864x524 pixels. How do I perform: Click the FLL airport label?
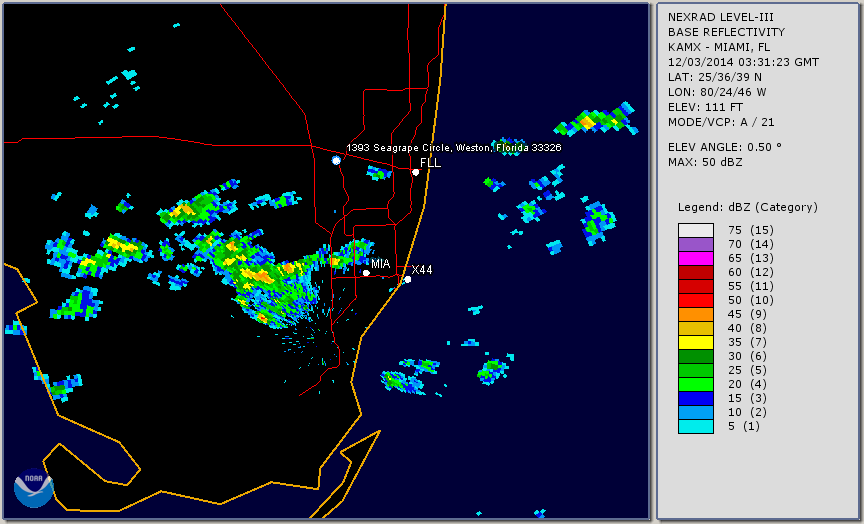point(430,163)
